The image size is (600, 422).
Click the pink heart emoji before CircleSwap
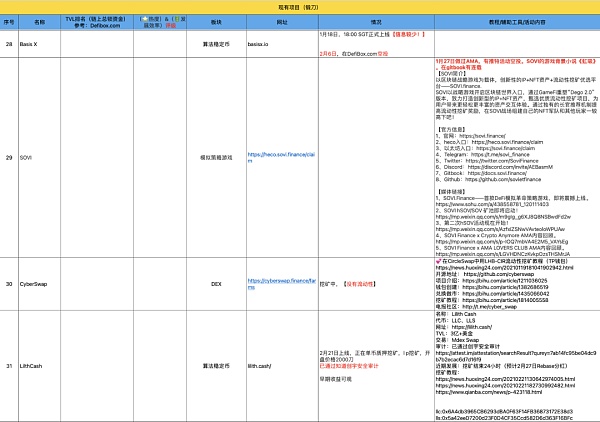(x=437, y=261)
